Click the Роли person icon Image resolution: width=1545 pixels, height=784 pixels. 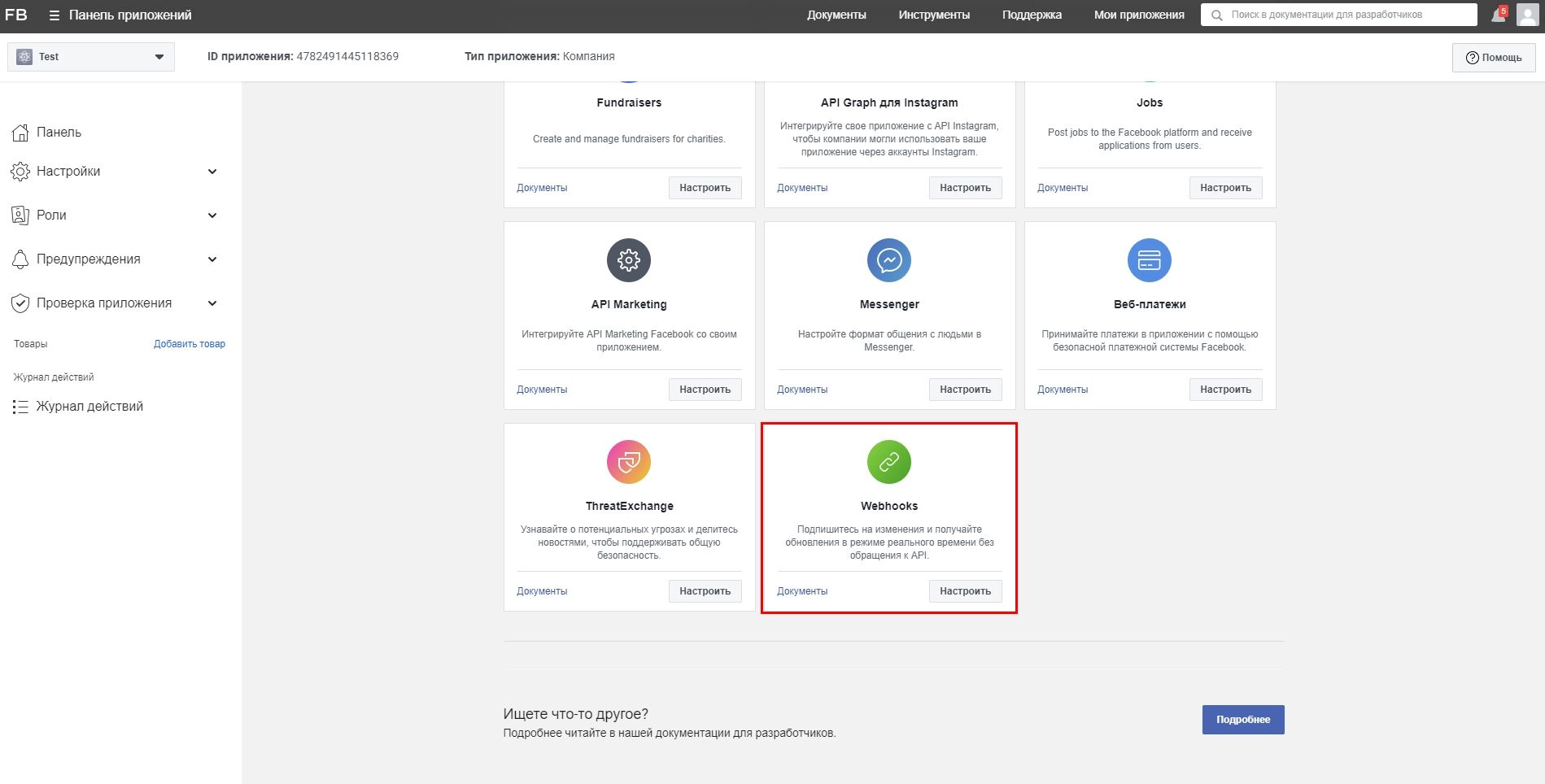tap(20, 216)
